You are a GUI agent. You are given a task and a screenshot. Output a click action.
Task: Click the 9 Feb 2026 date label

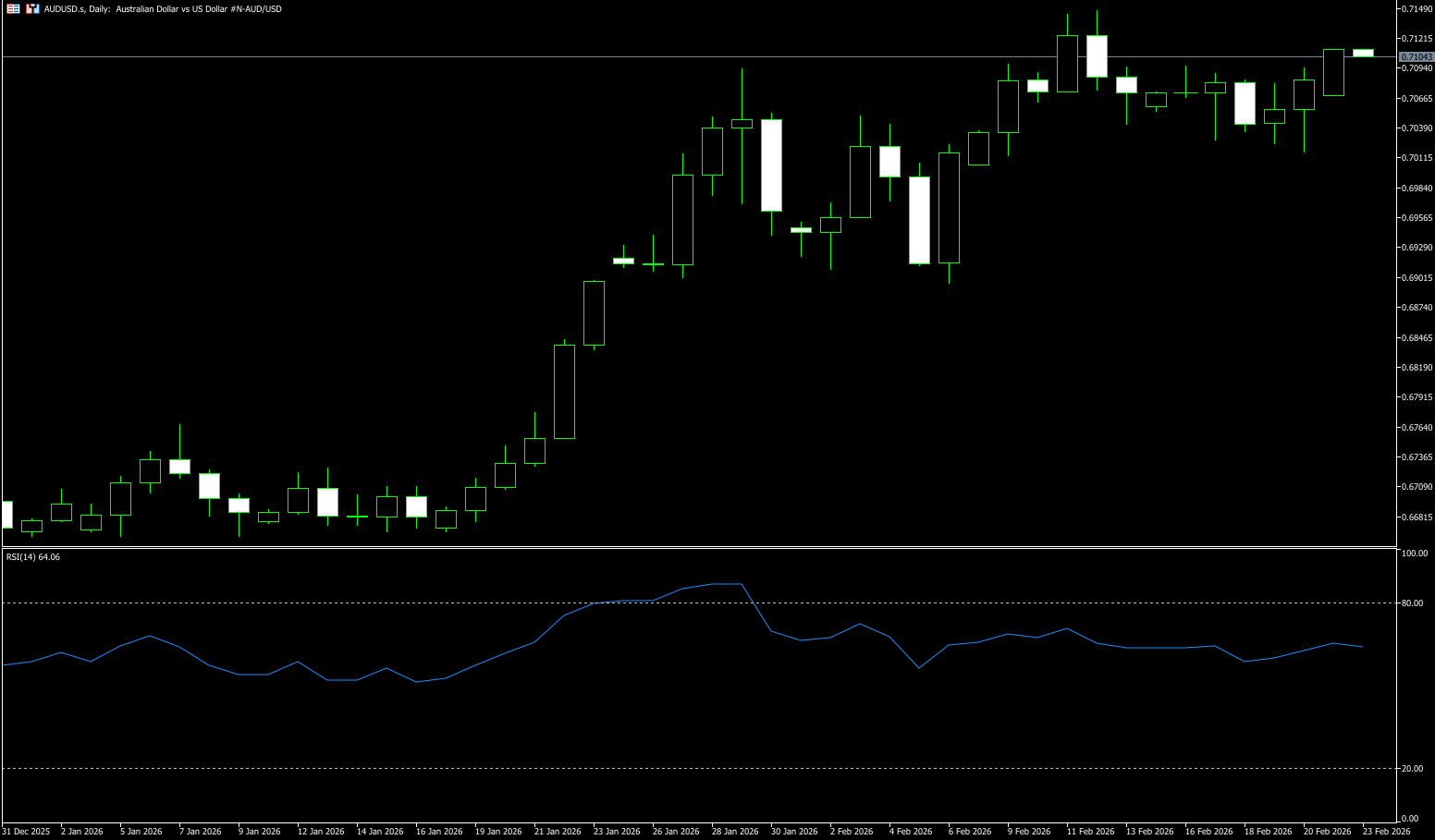[1028, 832]
